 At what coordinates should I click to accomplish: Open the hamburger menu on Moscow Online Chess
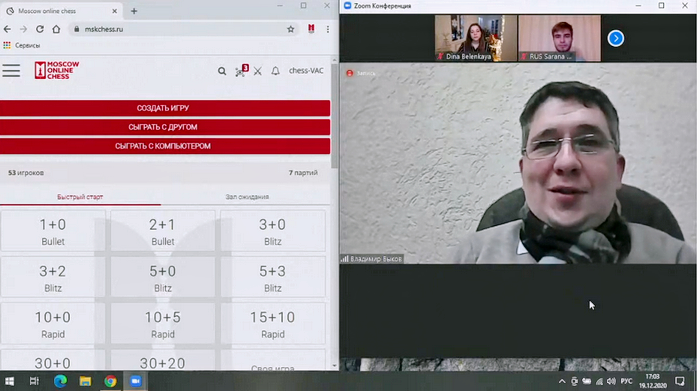11,71
